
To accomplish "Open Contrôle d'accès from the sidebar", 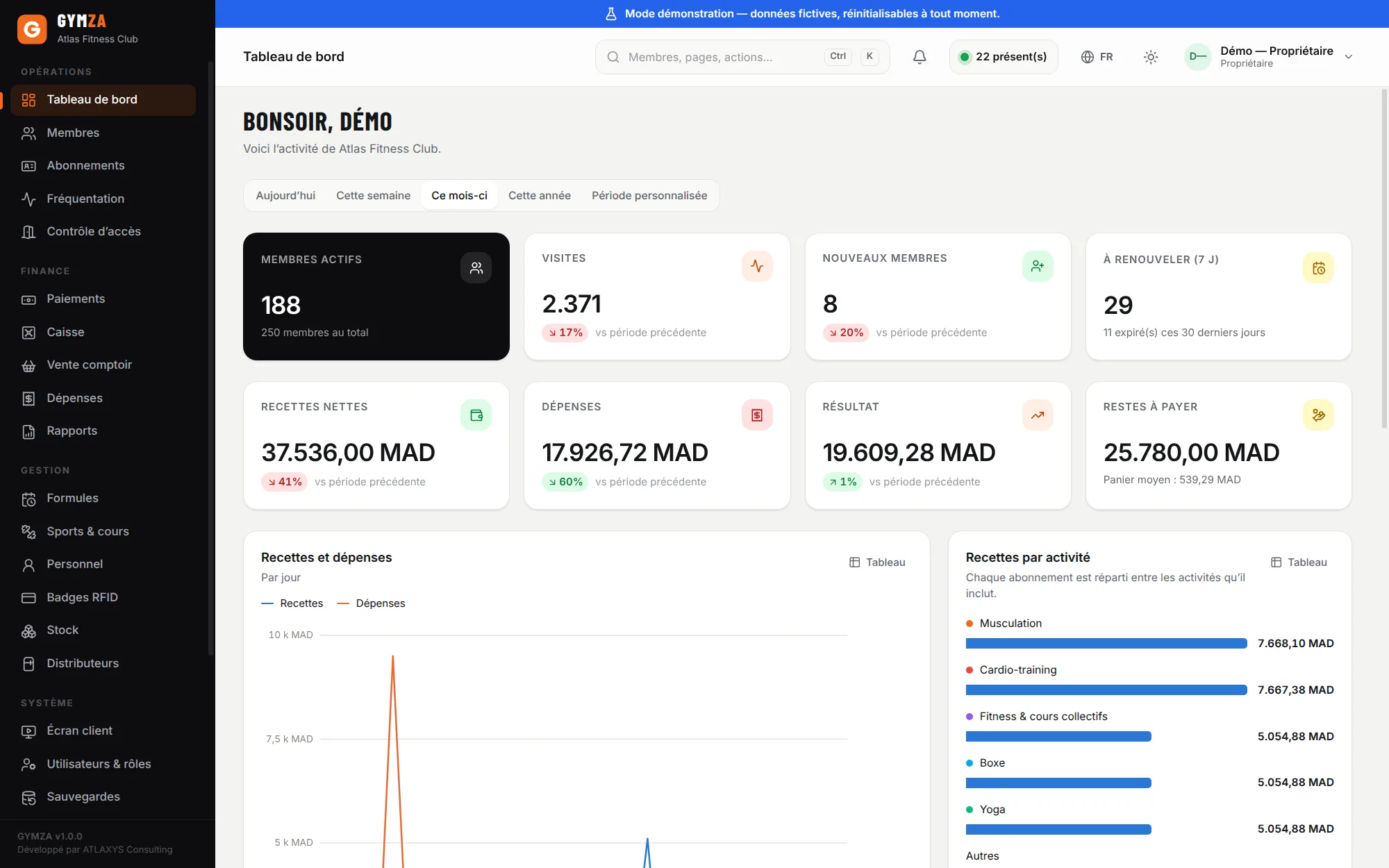I will click(103, 231).
